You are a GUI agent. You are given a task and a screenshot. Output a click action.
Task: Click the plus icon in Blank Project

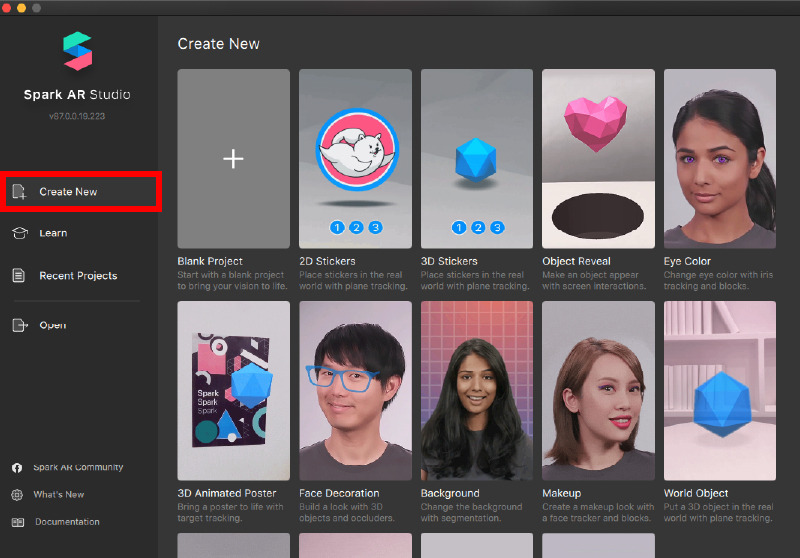coord(233,159)
